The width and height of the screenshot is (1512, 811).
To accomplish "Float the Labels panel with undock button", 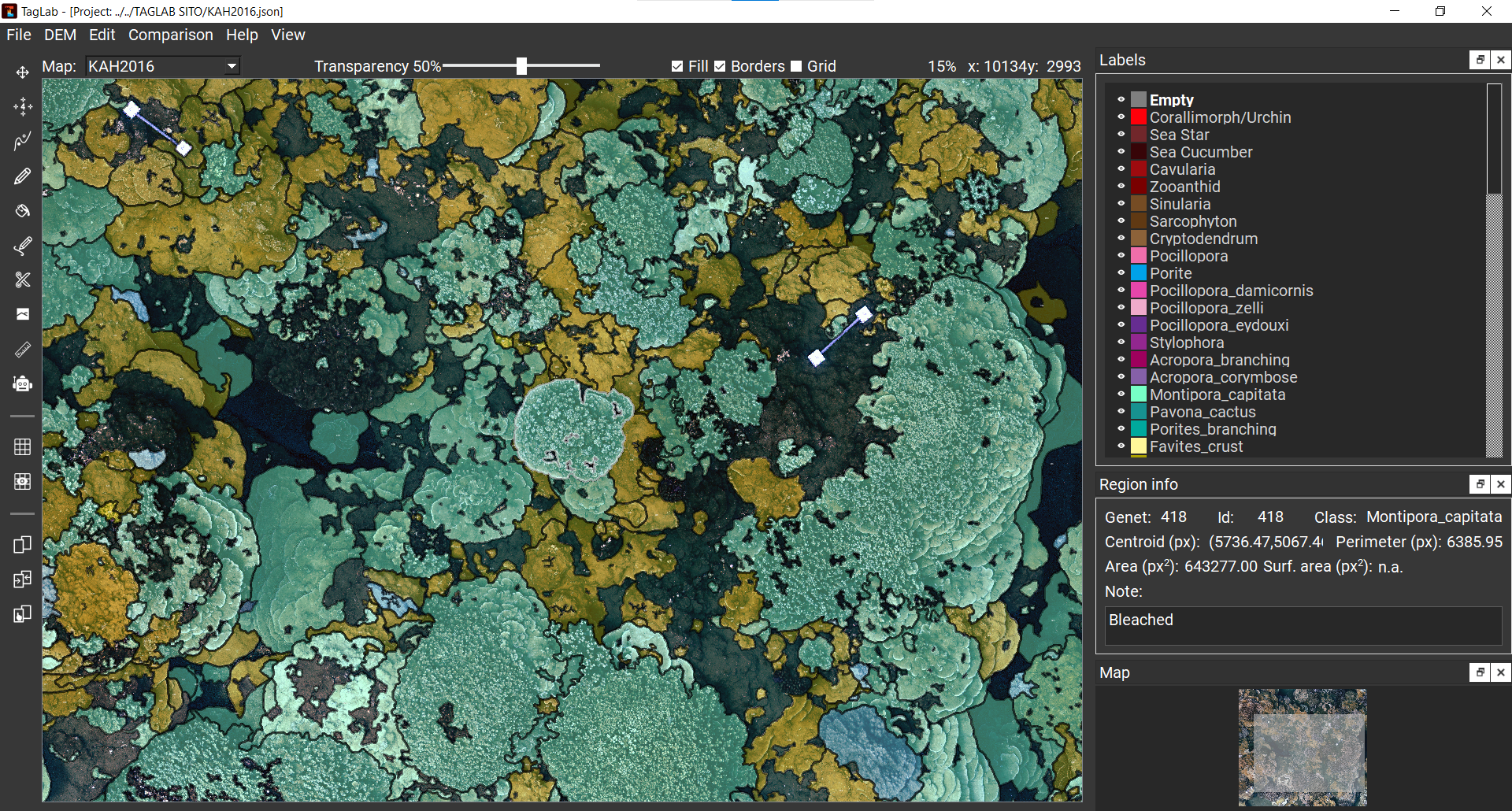I will (x=1480, y=61).
